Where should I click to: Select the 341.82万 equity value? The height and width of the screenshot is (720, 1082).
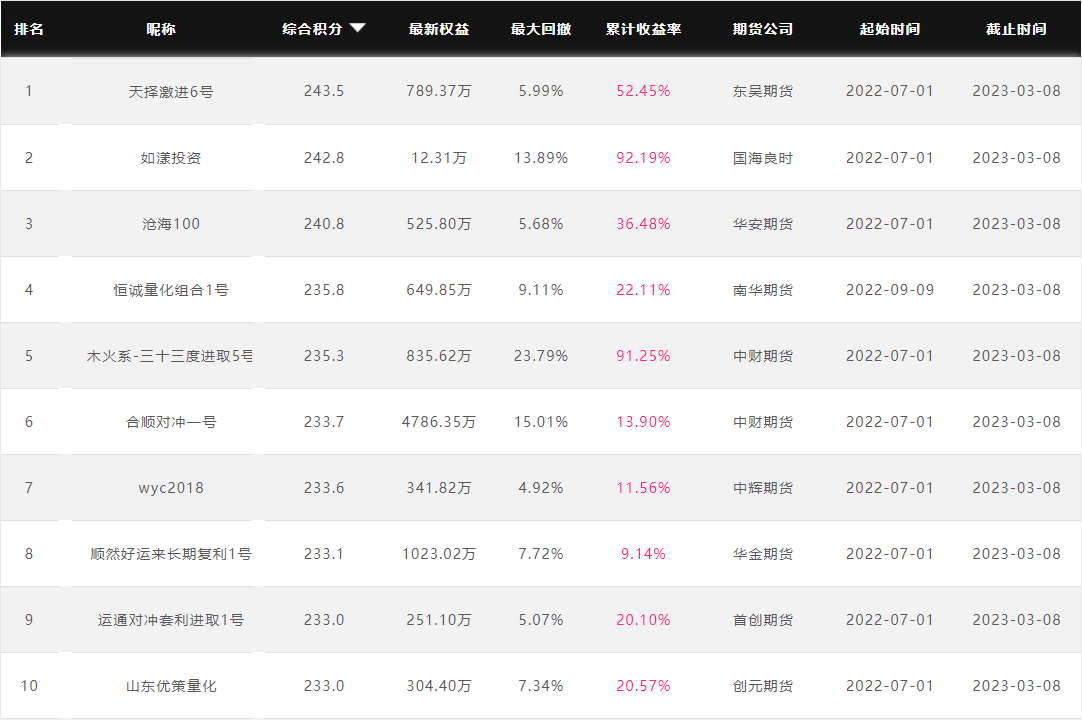pos(439,488)
